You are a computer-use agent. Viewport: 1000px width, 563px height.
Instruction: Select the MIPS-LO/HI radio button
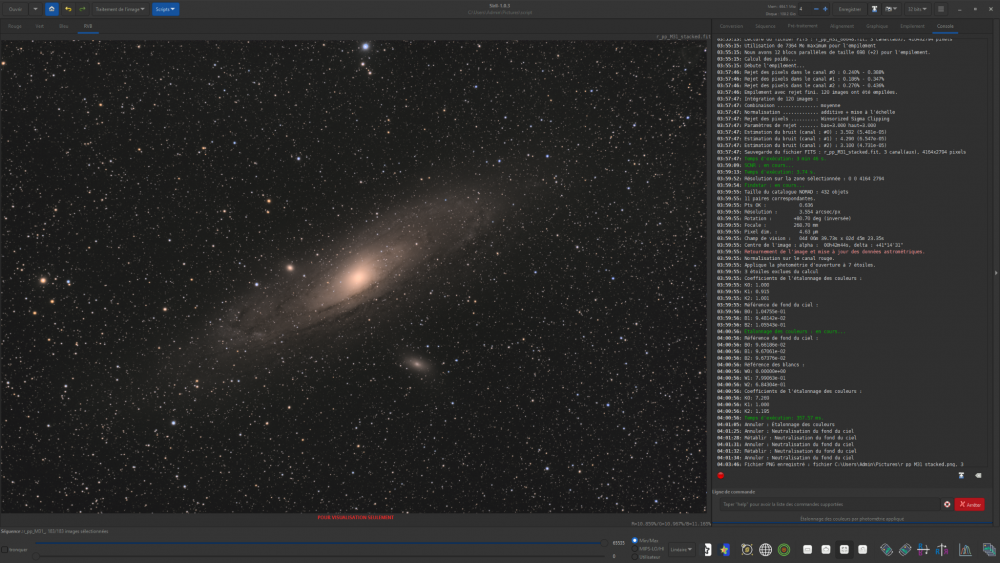click(x=635, y=548)
